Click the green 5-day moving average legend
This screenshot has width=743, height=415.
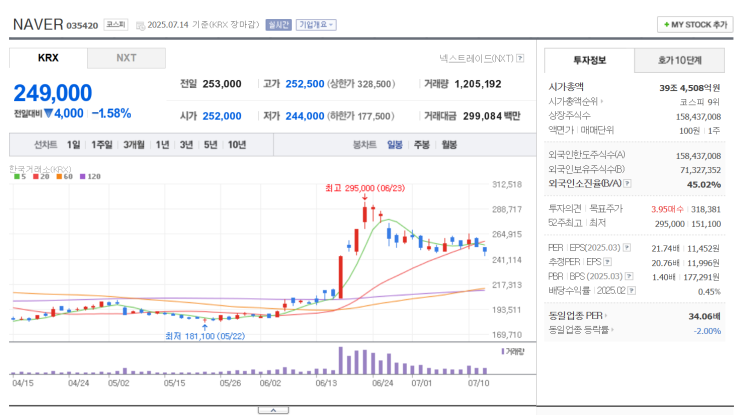pyautogui.click(x=20, y=176)
